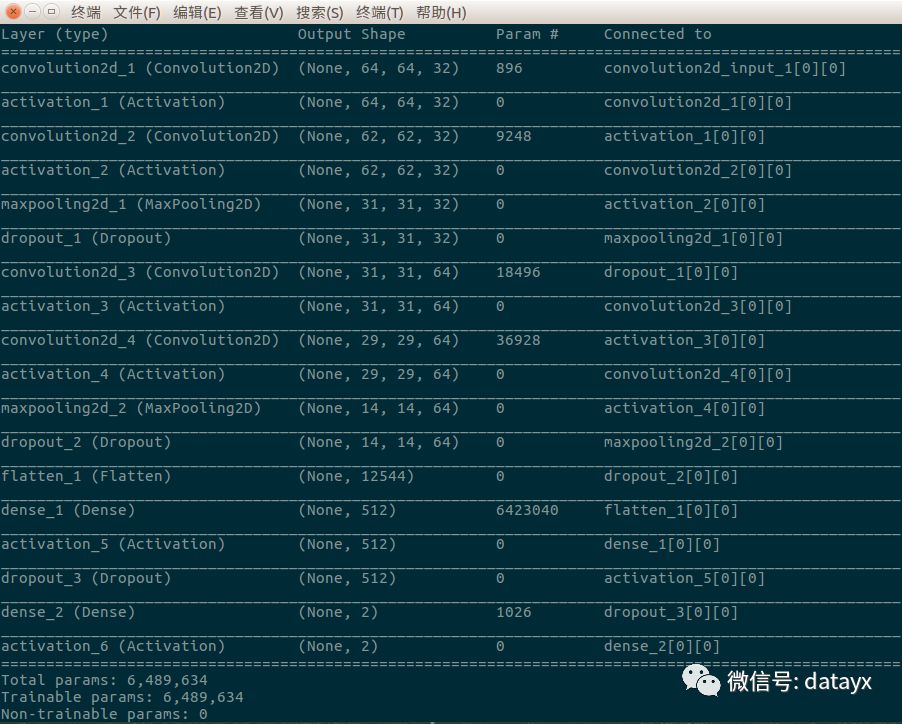Click maxpooling2d_2[0][0] connection text
Screen dimensions: 902x724
pos(693,442)
